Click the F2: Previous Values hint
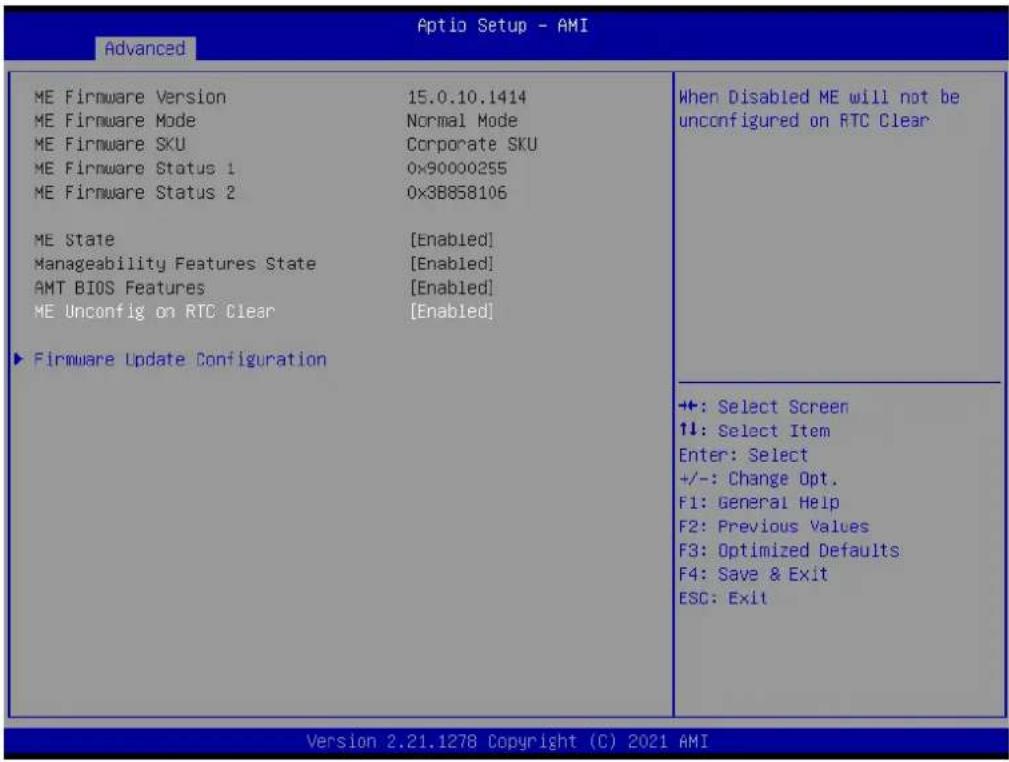This screenshot has height=762, width=1009. tap(774, 526)
